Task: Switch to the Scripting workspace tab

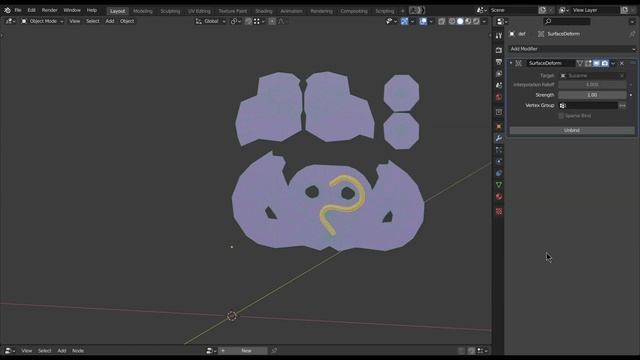Action: point(385,11)
